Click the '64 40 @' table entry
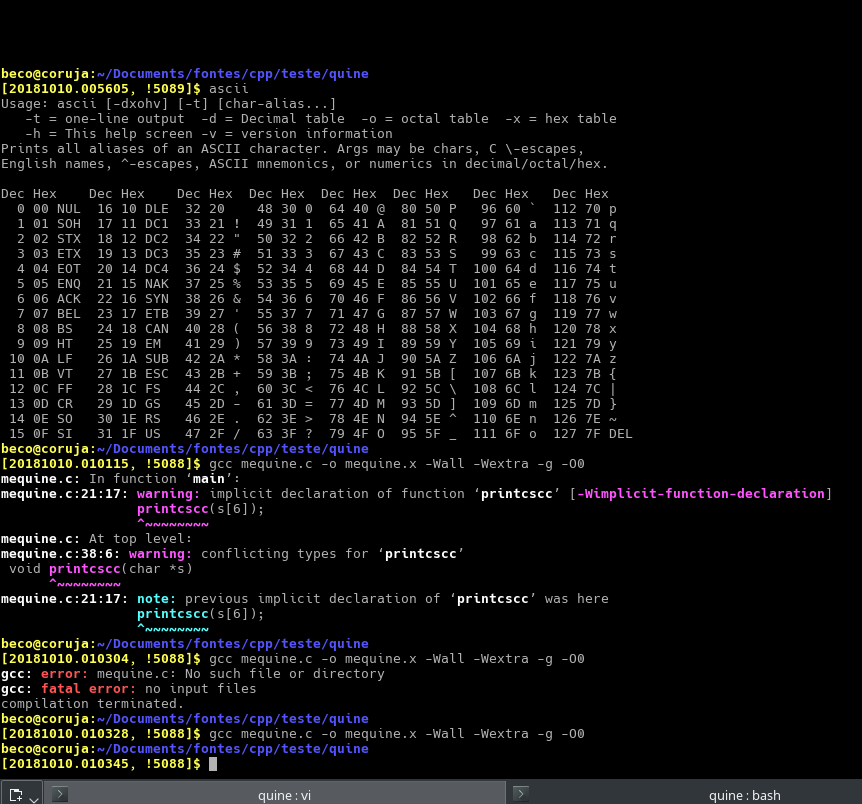This screenshot has height=804, width=862. click(357, 209)
